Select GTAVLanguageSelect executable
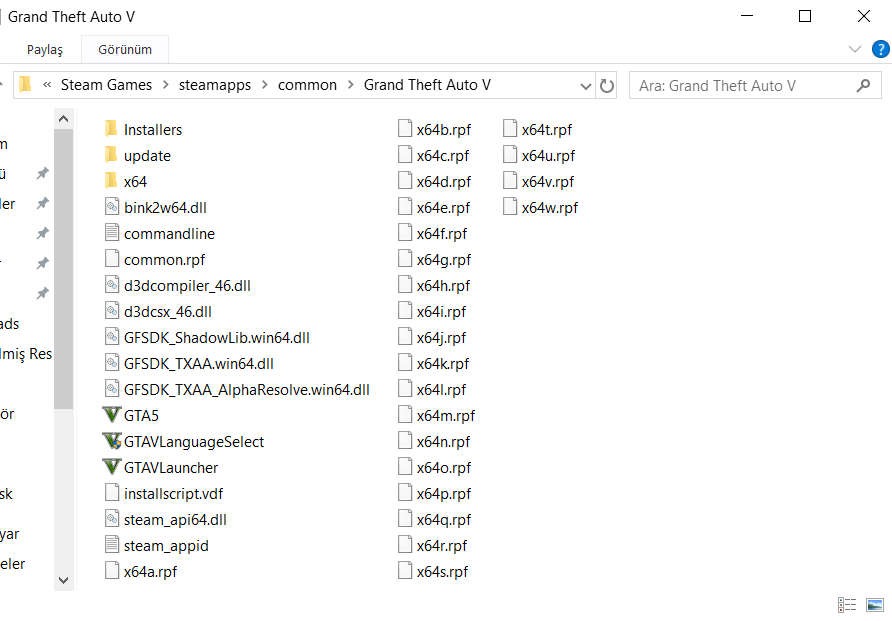 pos(192,441)
